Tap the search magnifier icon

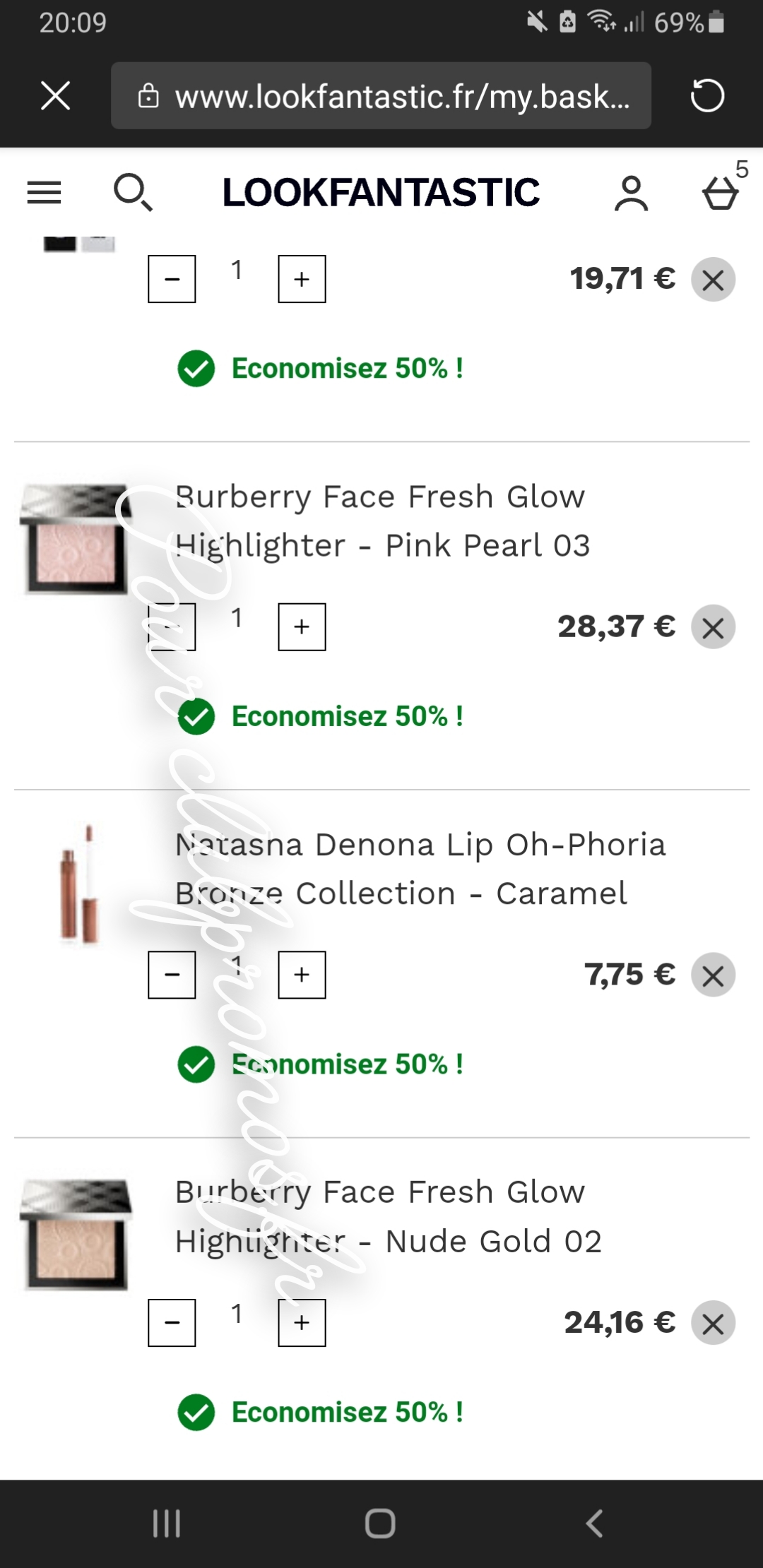pos(132,192)
